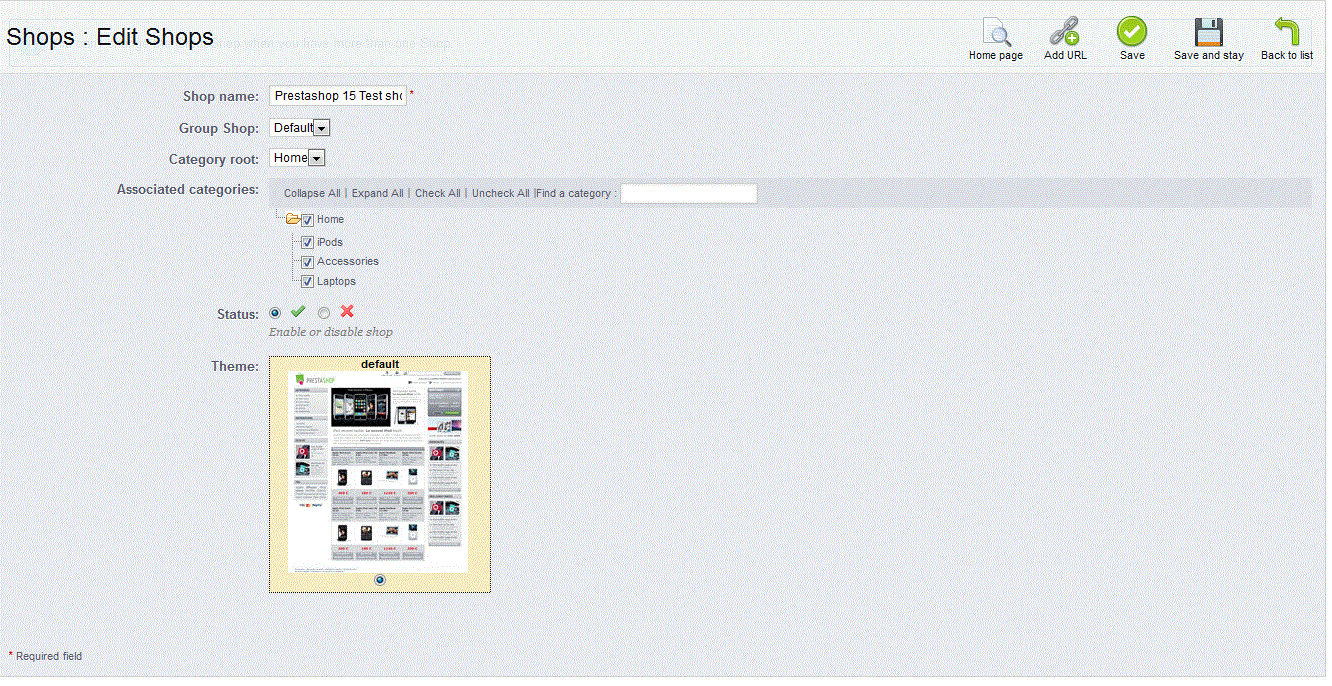Open the Group Shop dropdown
1332x686 pixels.
(300, 128)
